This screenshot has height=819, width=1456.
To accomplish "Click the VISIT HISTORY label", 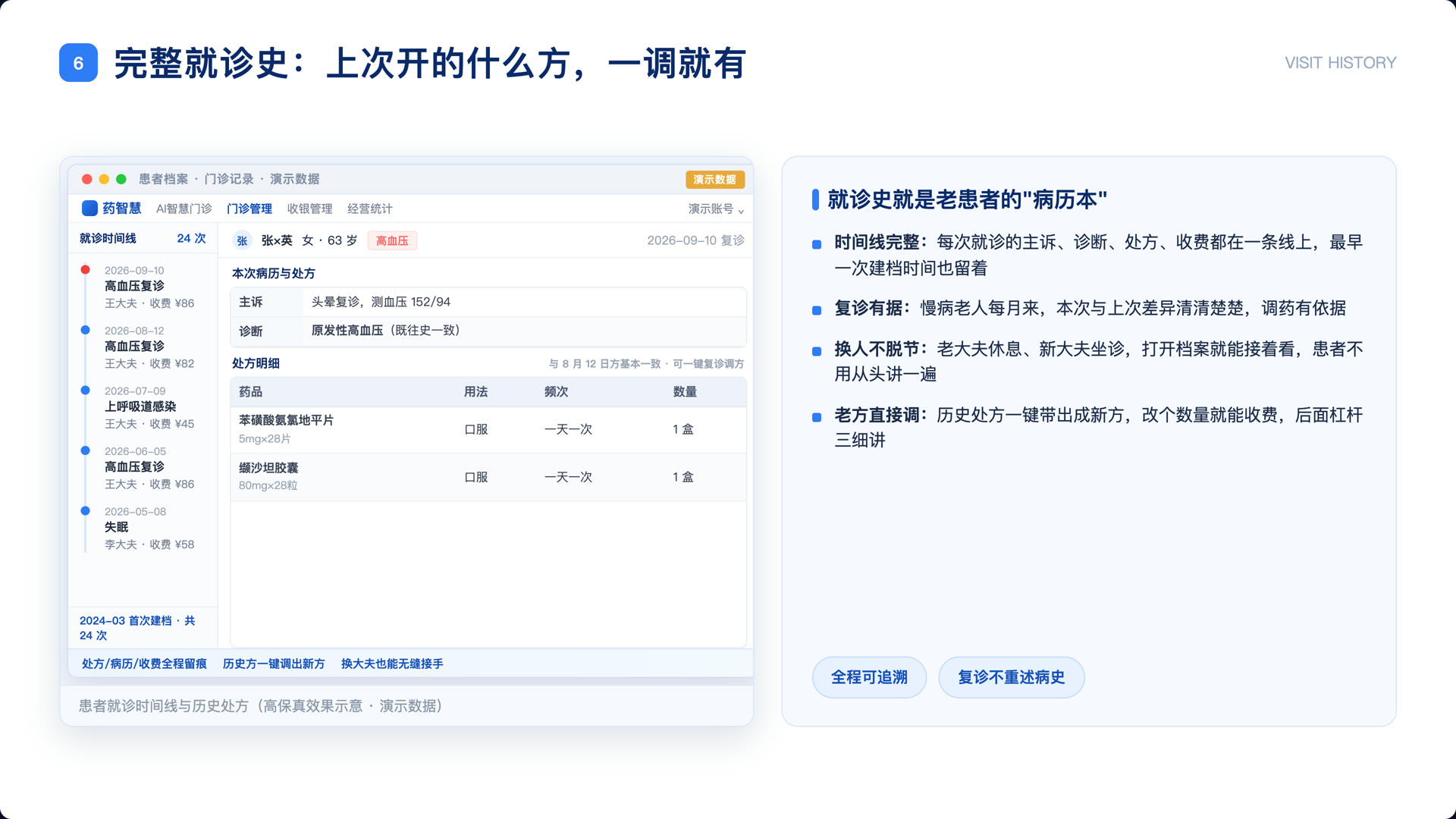I will coord(1340,63).
